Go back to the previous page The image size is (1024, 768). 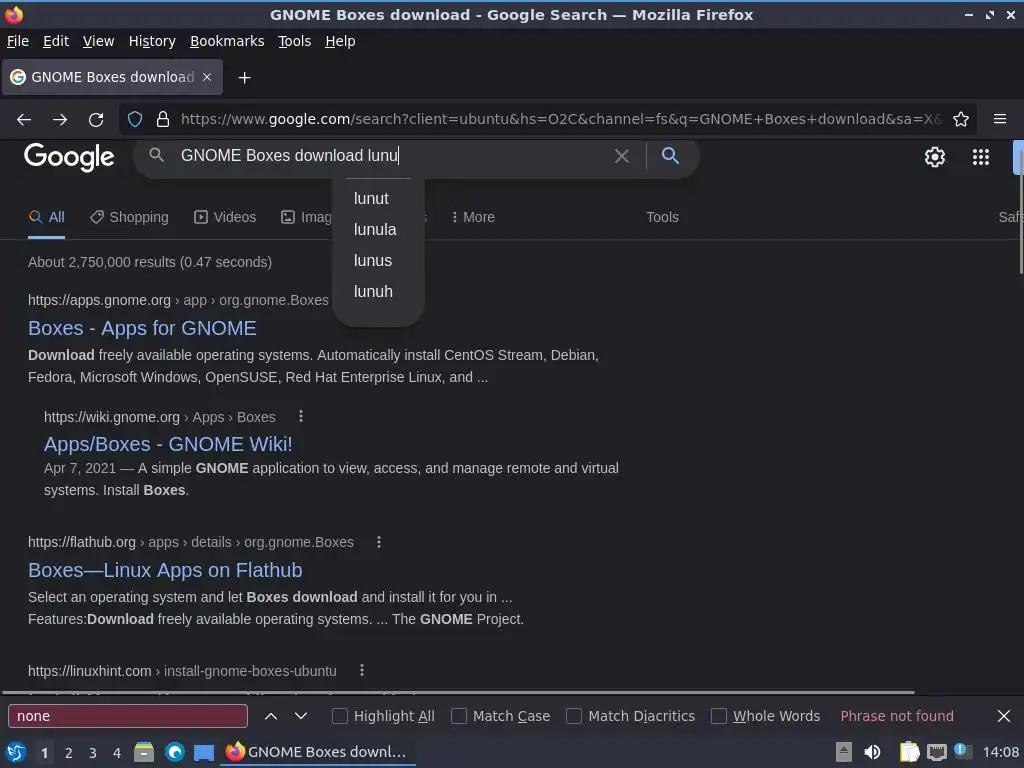pos(24,120)
